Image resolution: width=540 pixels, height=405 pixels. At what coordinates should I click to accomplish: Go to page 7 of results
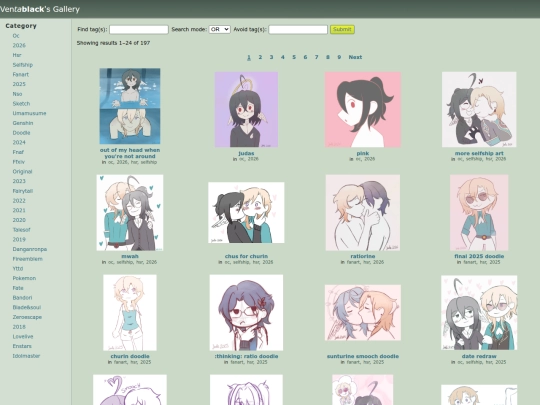316,57
